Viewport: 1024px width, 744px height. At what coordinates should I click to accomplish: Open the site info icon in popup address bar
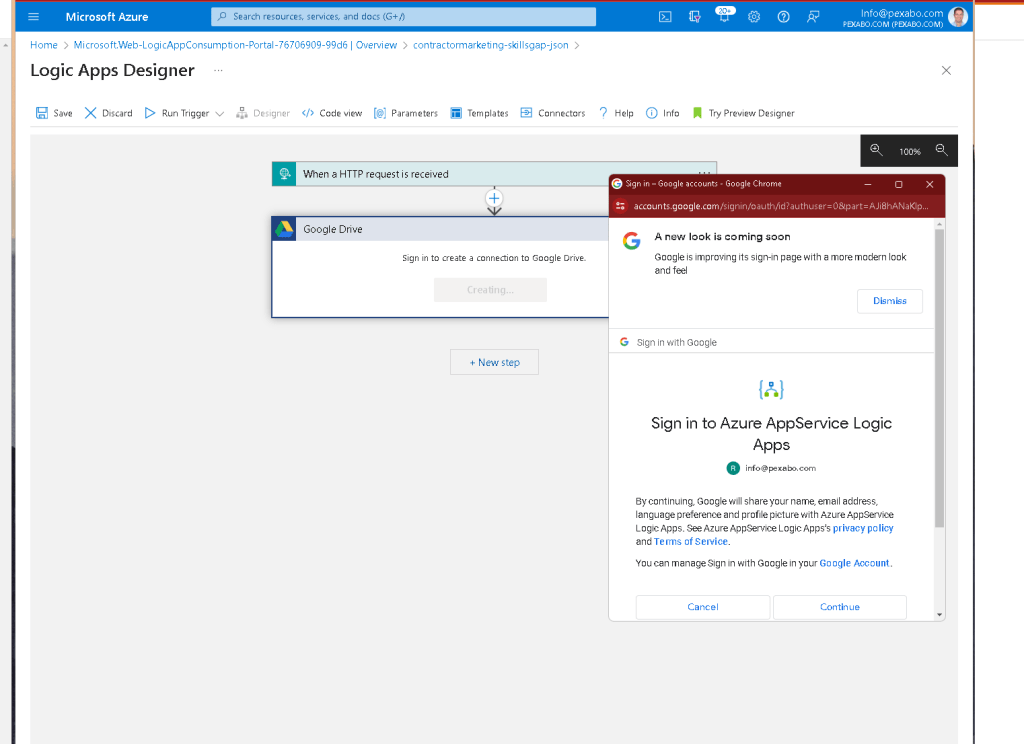click(x=620, y=206)
